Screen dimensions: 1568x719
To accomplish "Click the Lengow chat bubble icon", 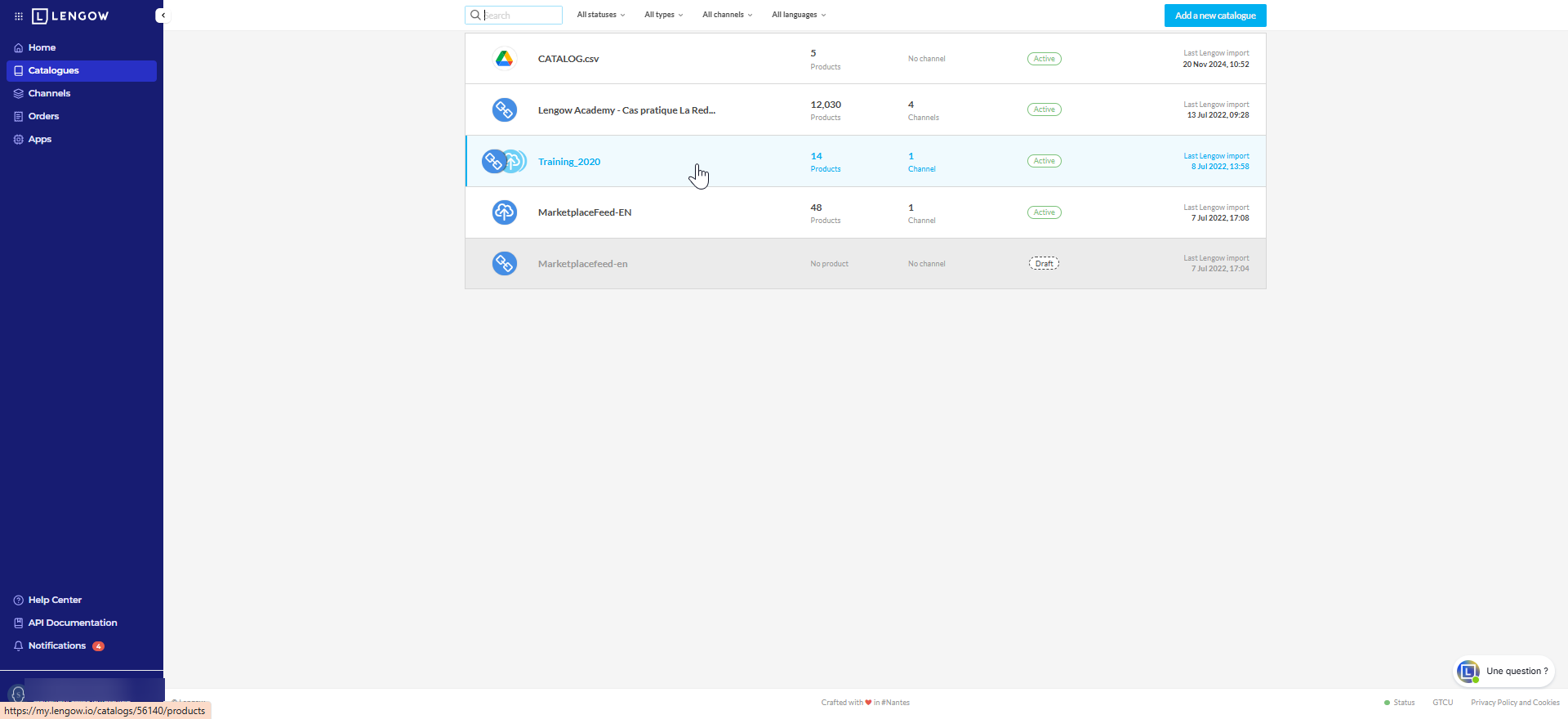I will [1468, 672].
